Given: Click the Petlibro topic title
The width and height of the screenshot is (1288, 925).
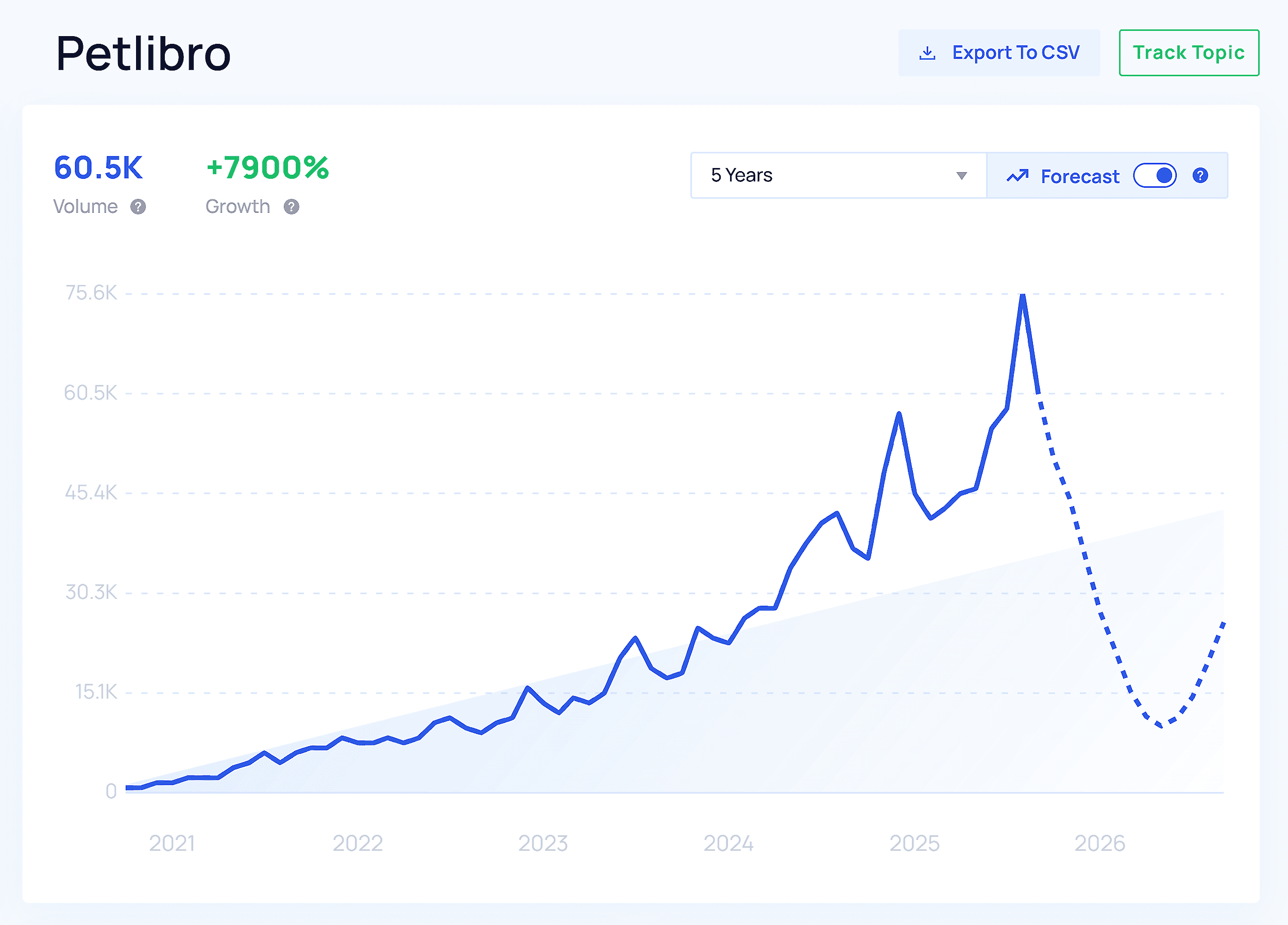Looking at the screenshot, I should 143,54.
